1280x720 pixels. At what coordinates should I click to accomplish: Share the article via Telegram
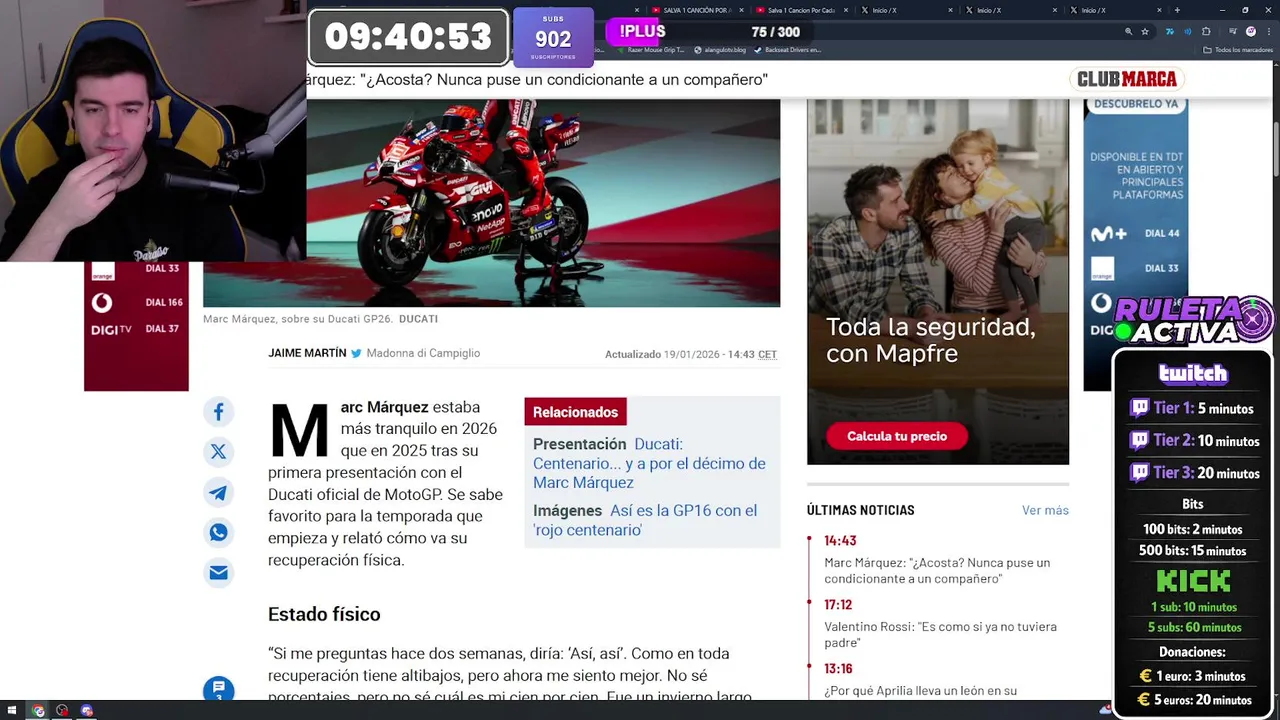(218, 492)
